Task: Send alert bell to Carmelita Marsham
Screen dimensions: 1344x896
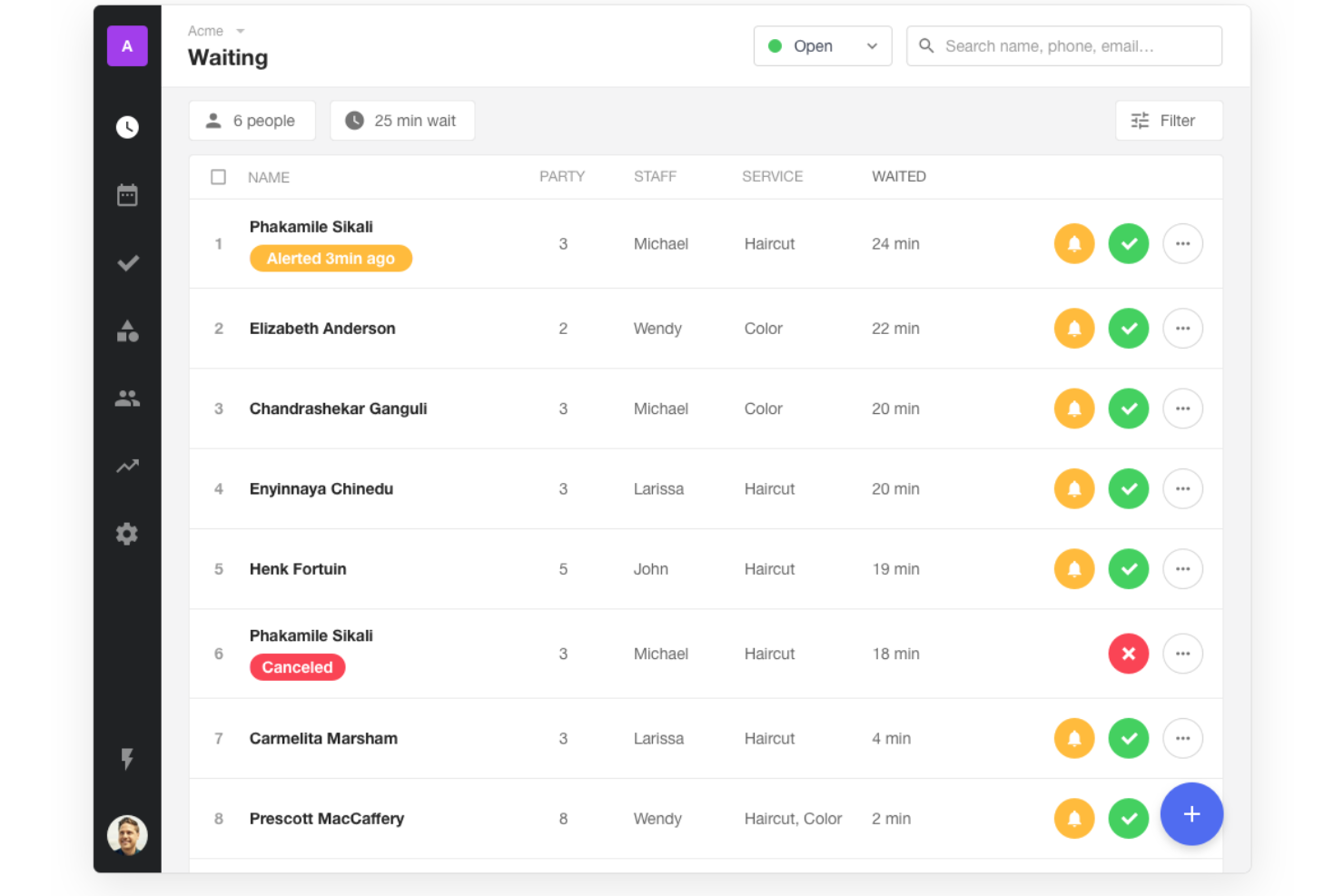Action: pos(1074,738)
